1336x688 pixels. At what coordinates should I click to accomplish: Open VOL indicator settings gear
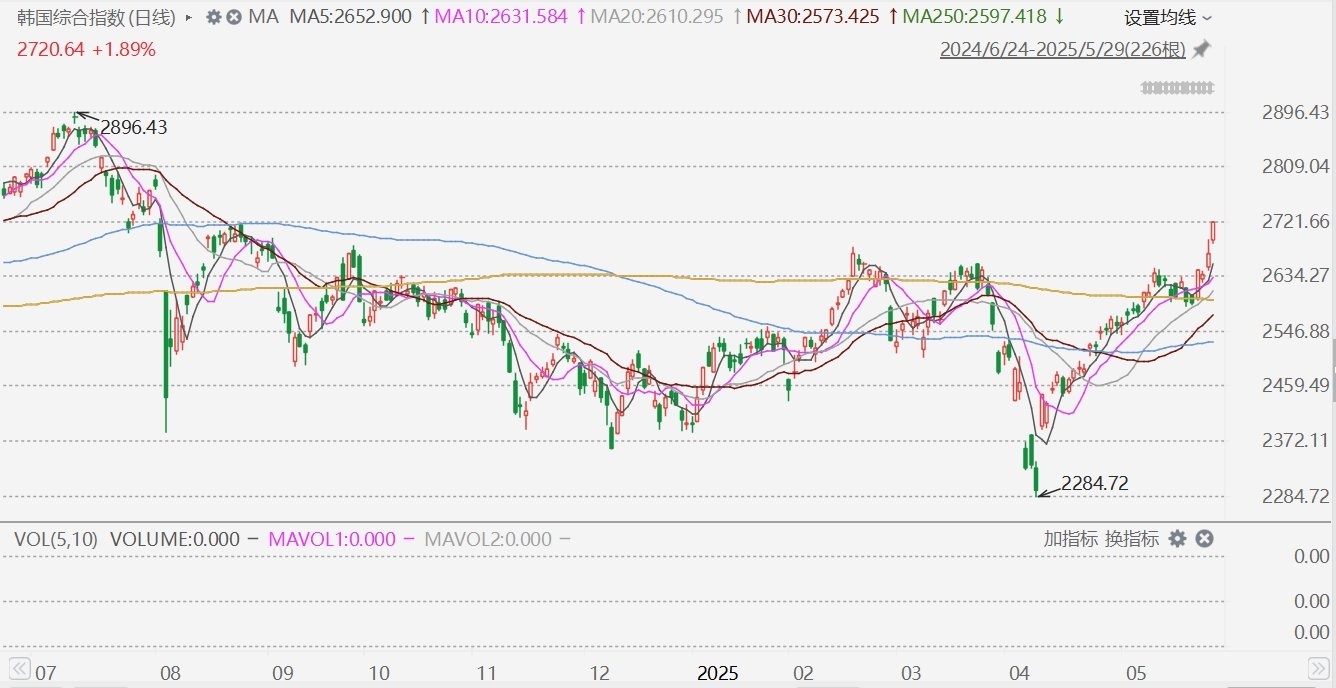(x=1178, y=539)
